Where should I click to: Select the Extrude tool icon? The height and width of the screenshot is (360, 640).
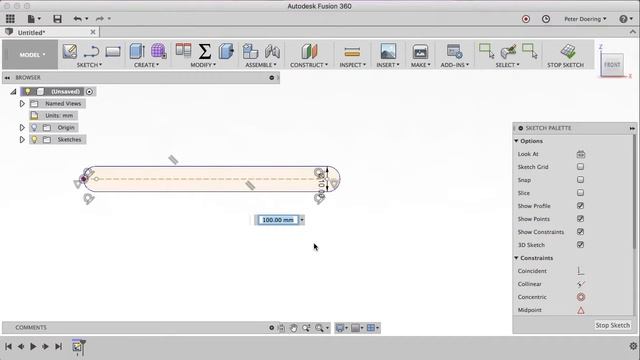tap(137, 51)
